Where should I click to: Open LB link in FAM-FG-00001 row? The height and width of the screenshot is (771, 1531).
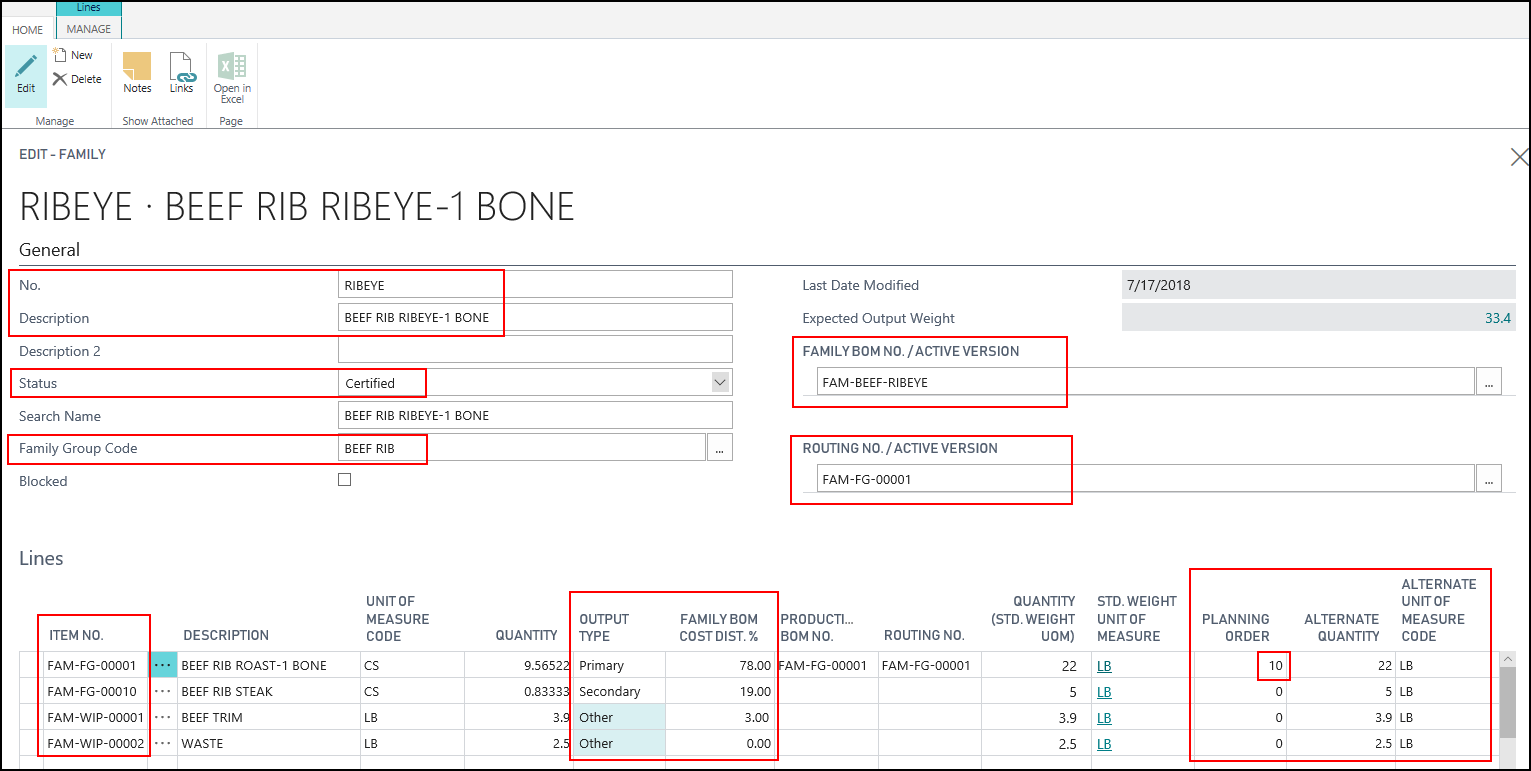click(x=1104, y=665)
